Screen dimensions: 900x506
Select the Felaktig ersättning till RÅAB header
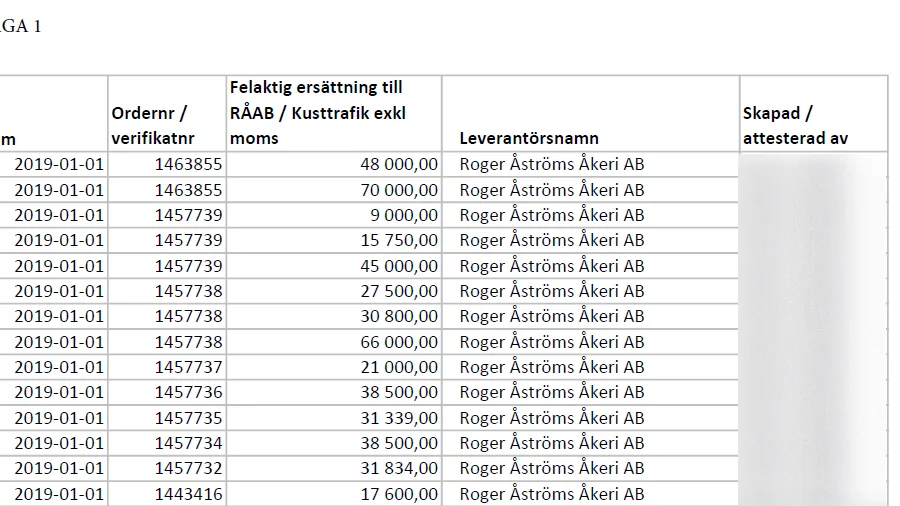[334, 114]
